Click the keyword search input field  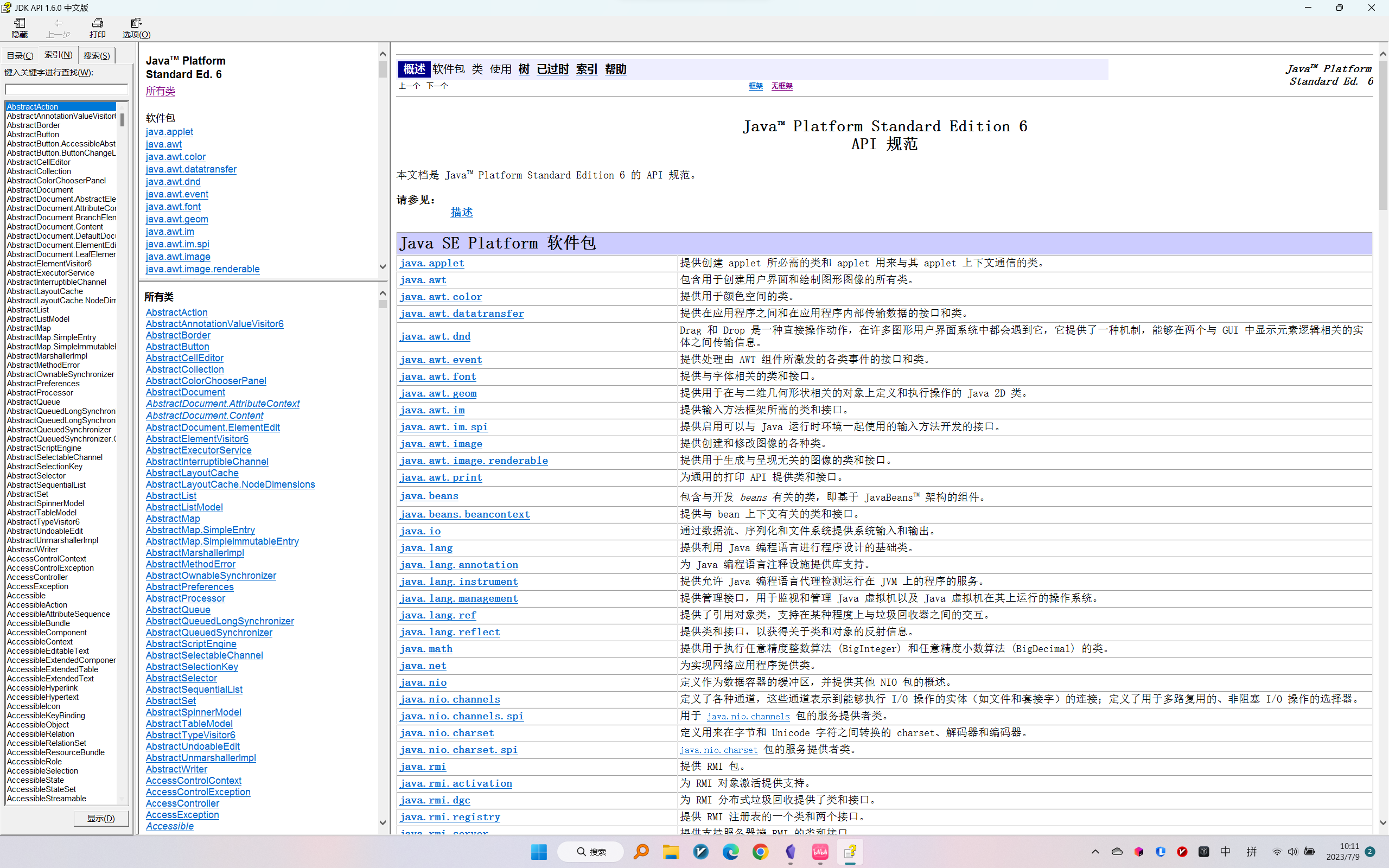[x=67, y=89]
